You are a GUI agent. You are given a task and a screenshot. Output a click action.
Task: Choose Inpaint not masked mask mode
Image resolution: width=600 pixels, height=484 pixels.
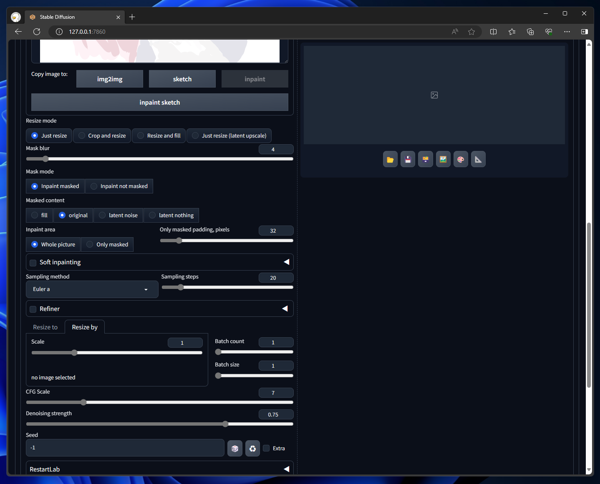pyautogui.click(x=119, y=186)
